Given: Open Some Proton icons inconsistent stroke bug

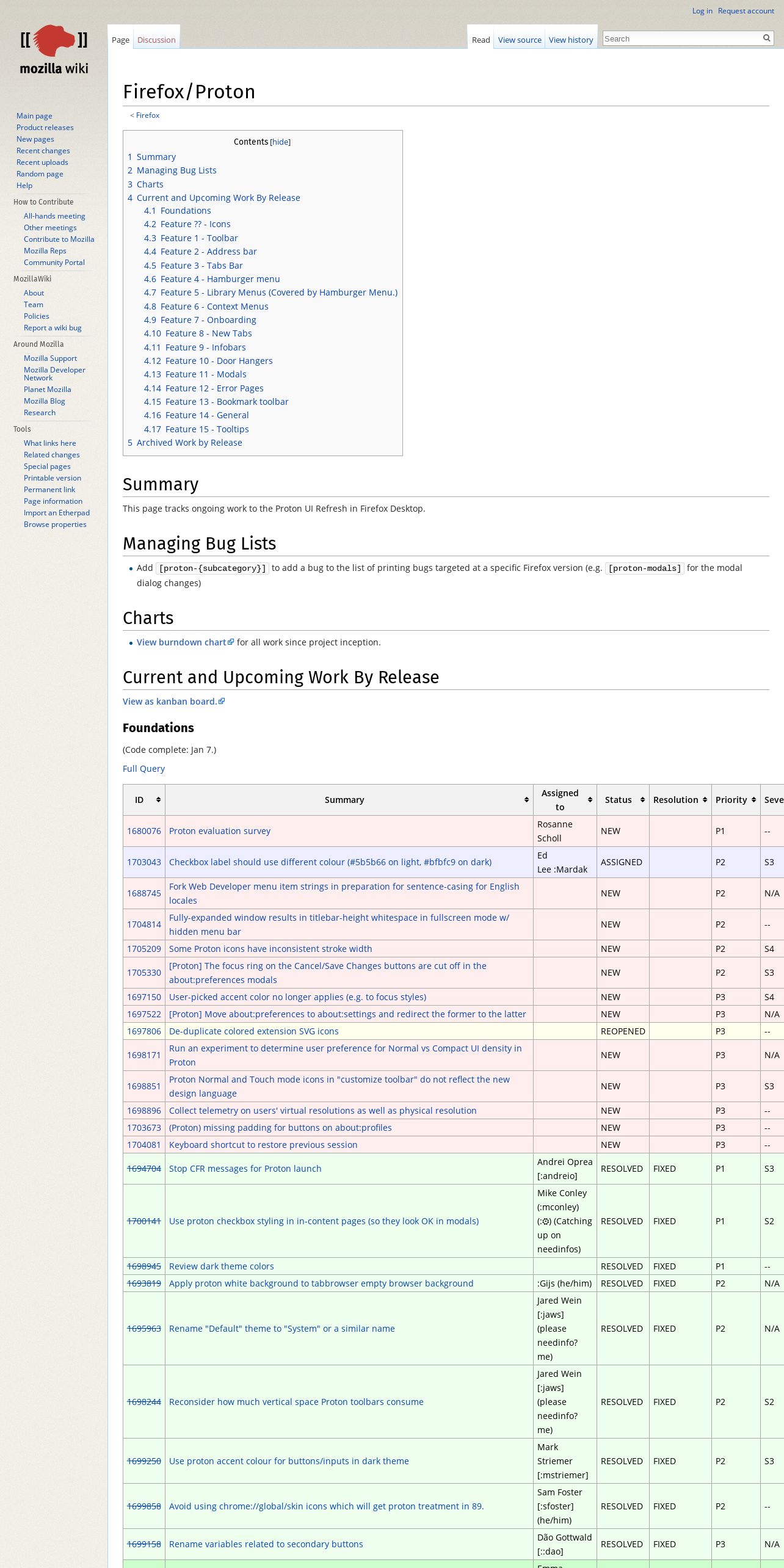Looking at the screenshot, I should point(270,949).
